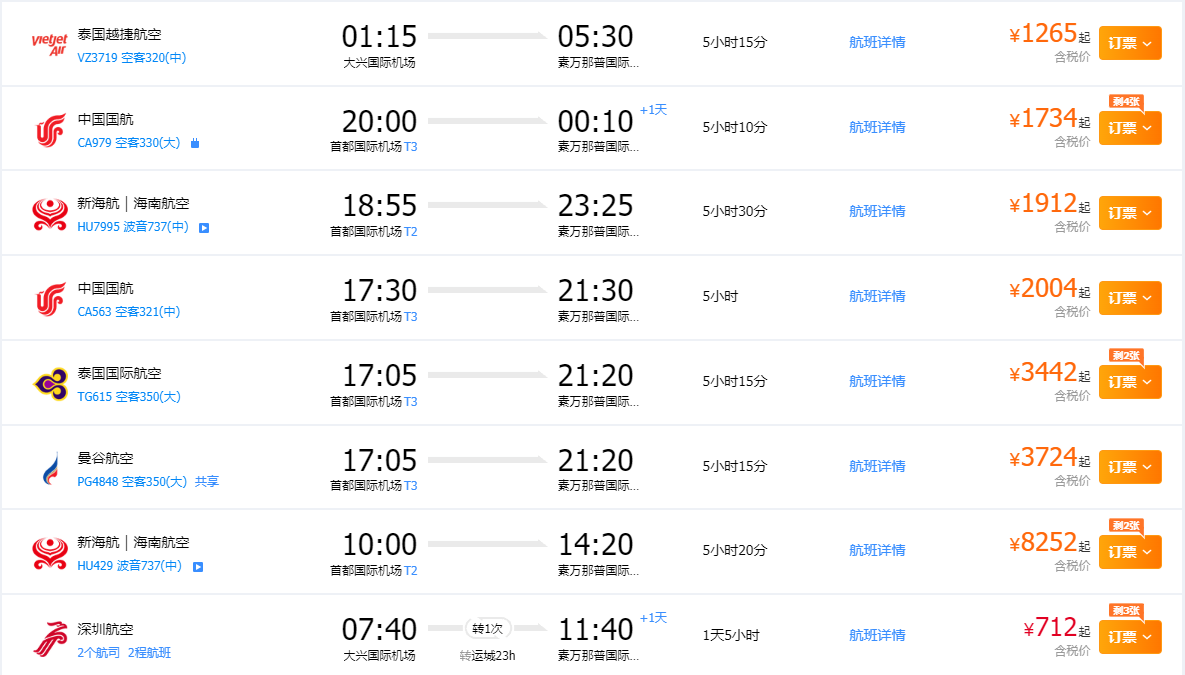
Task: Click the 共享 label on flight PG4848
Action: pos(207,482)
